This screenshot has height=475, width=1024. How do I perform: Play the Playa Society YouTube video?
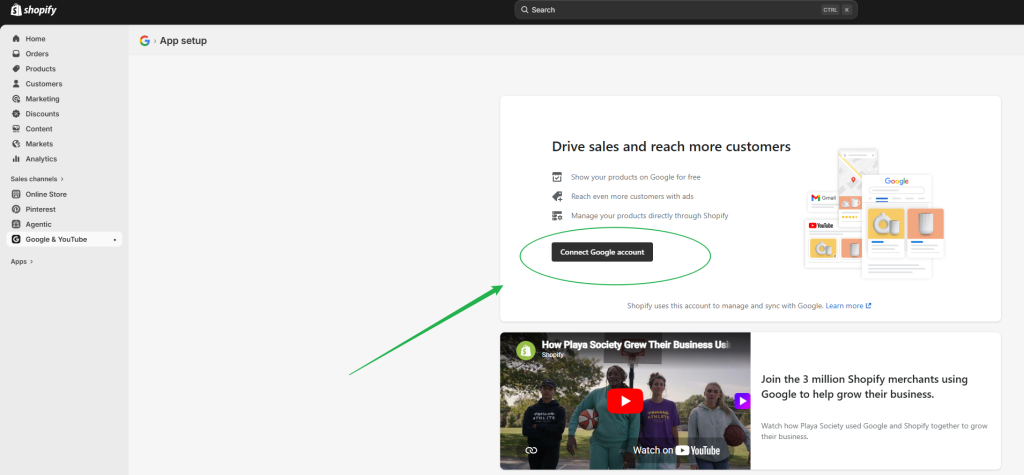pos(625,401)
